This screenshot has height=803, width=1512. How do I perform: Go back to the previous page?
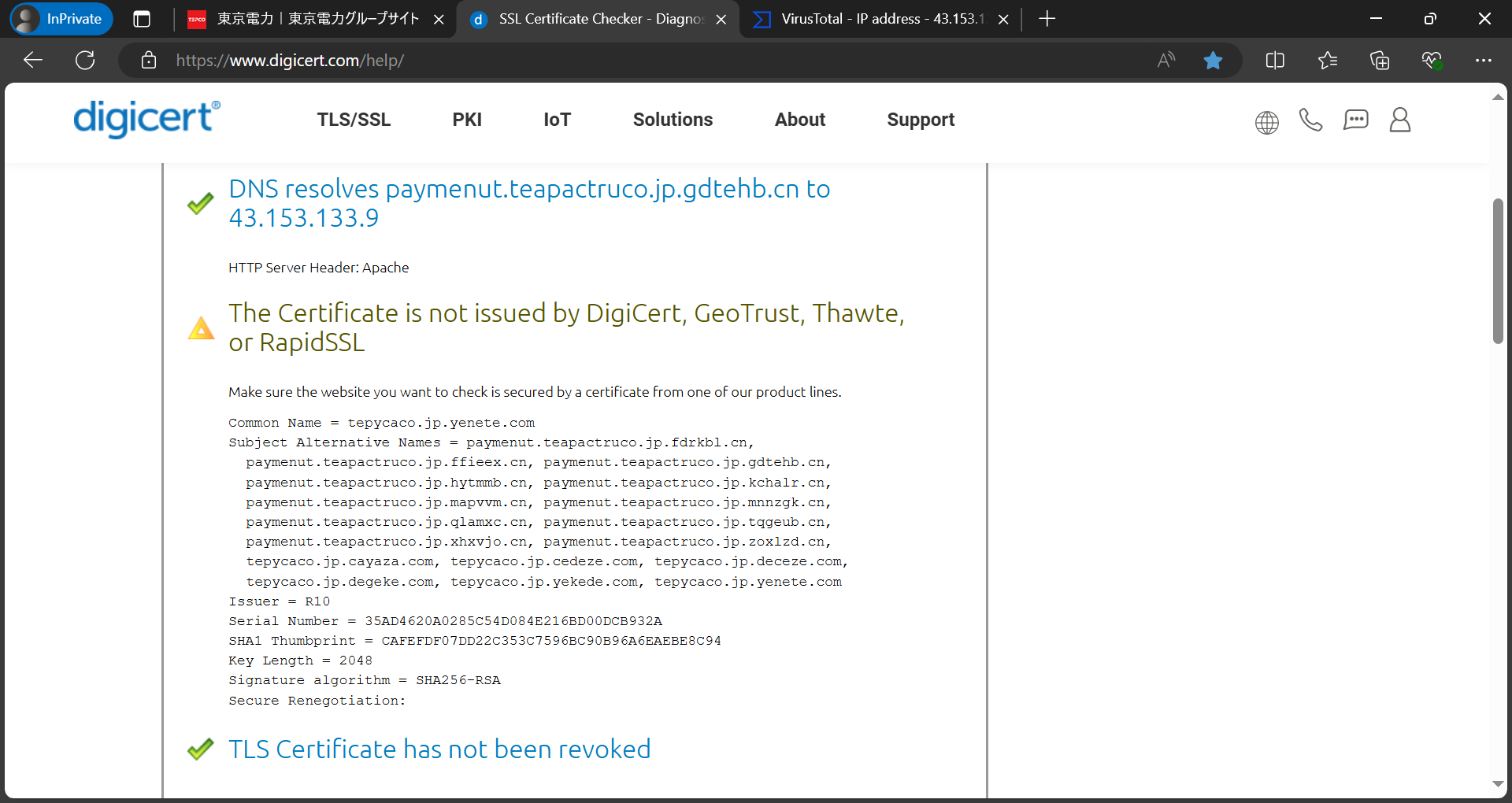[33, 60]
